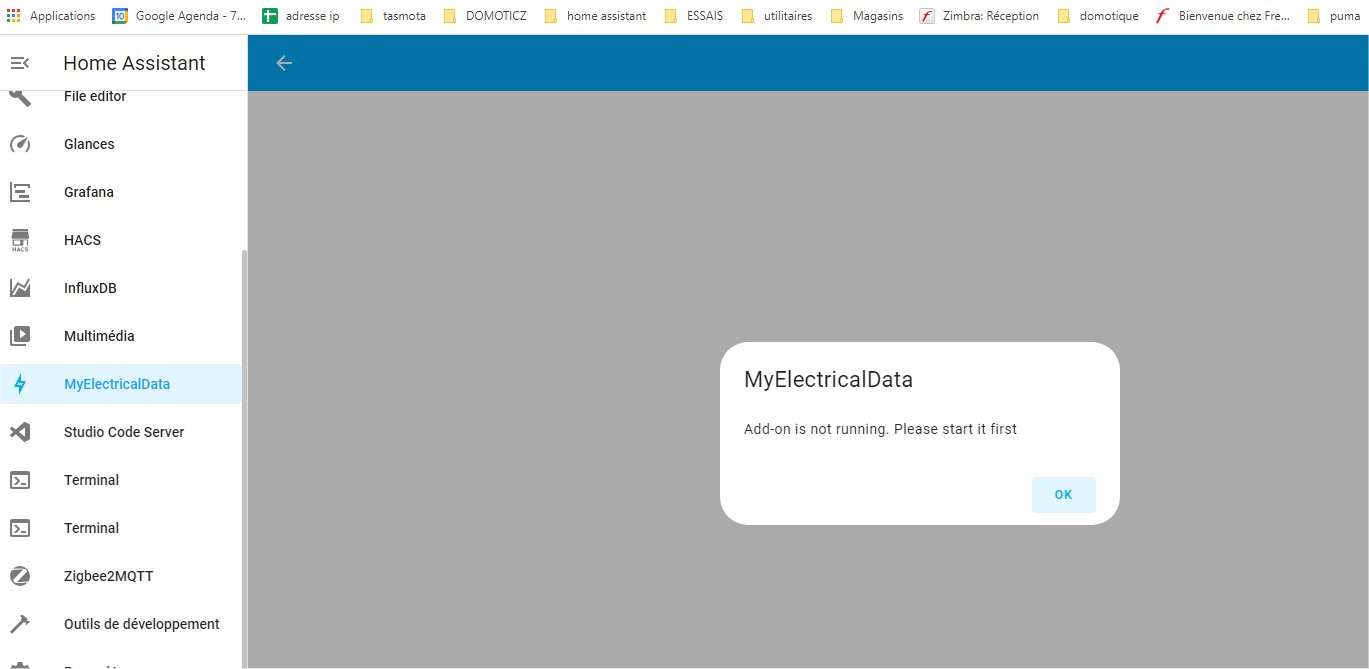Open the Google Agenda bookmark
Viewport: 1369px width, 669px height.
coord(178,16)
